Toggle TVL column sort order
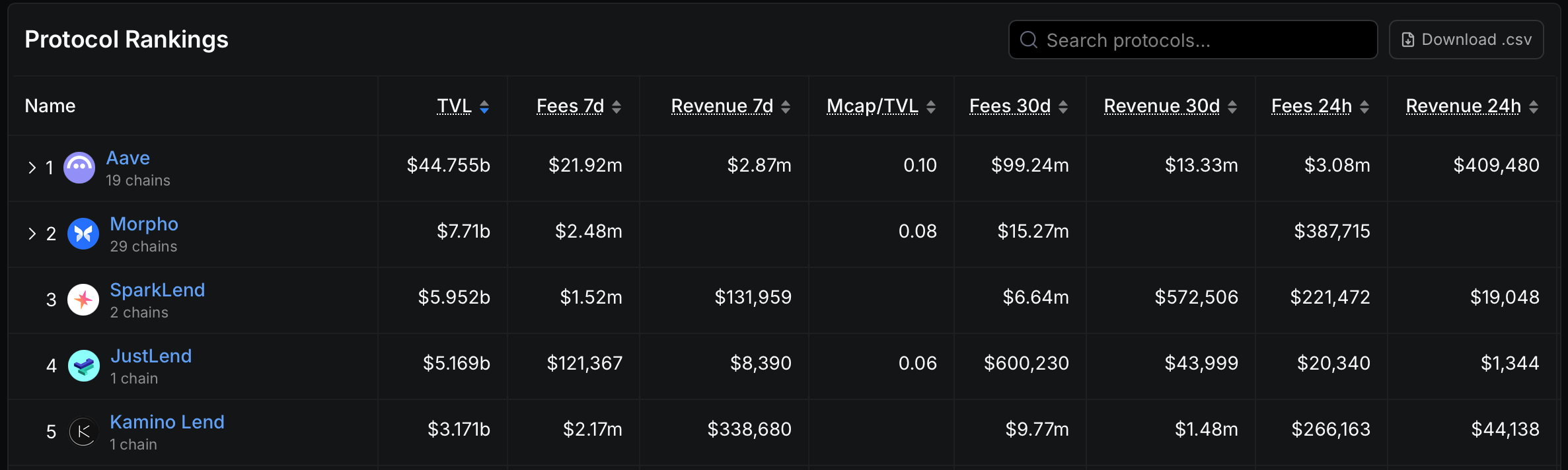Screen dimensions: 1568x470 (484, 106)
